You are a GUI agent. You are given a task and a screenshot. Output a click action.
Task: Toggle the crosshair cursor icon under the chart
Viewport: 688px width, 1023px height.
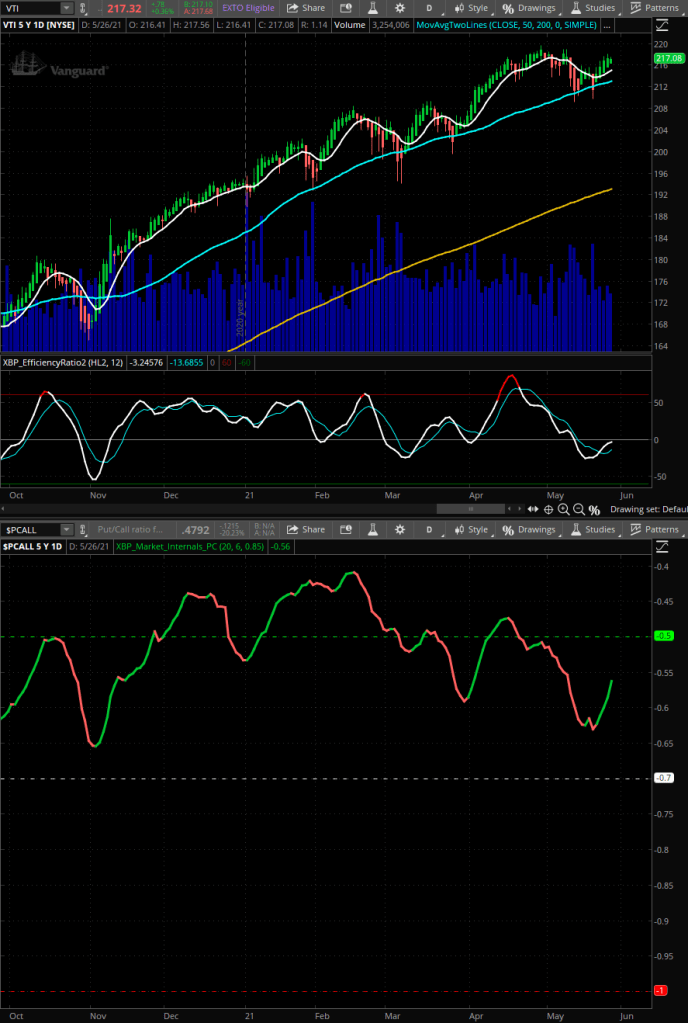(x=548, y=508)
